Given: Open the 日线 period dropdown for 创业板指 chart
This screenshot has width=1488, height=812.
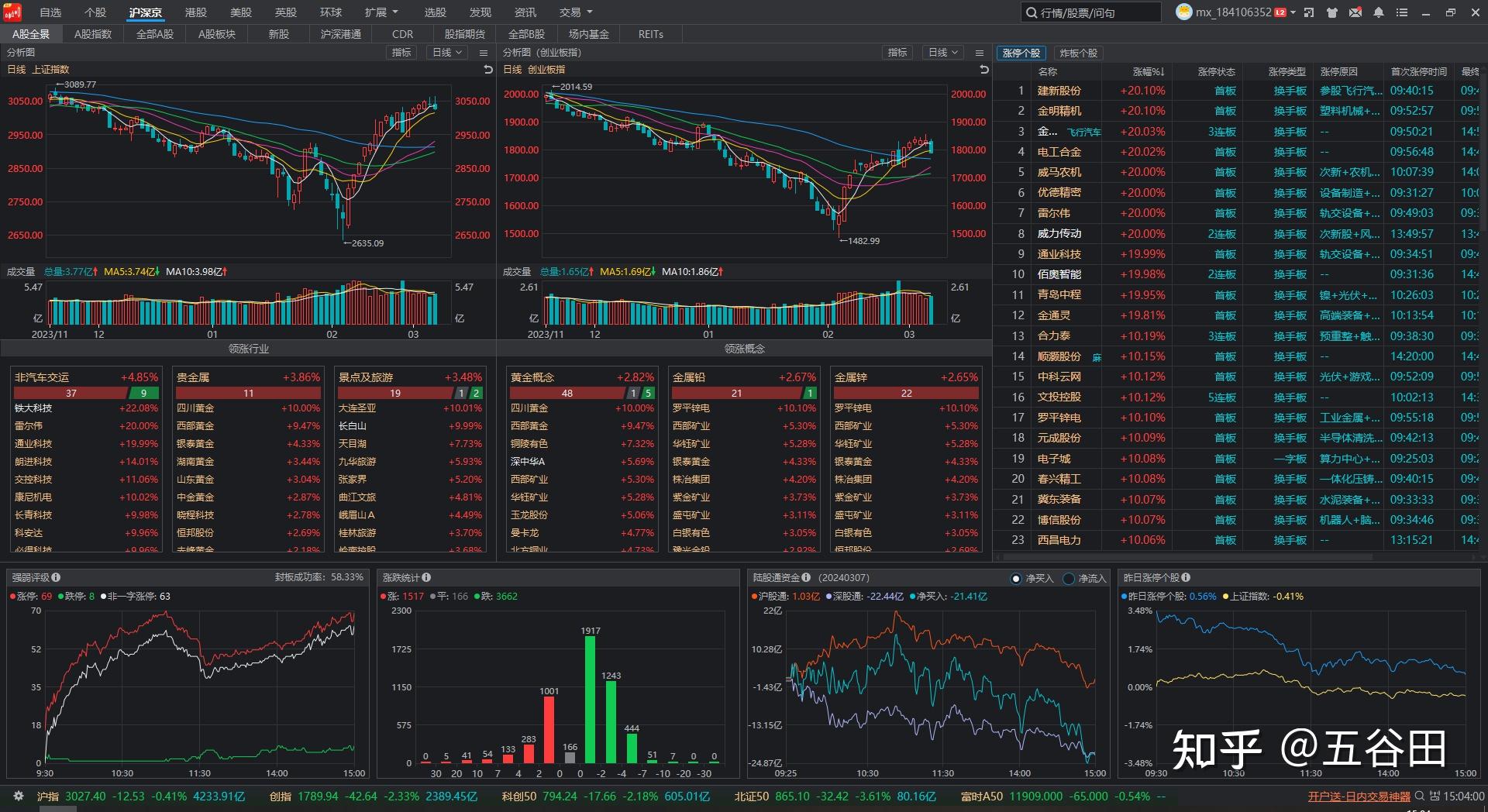Looking at the screenshot, I should [943, 53].
